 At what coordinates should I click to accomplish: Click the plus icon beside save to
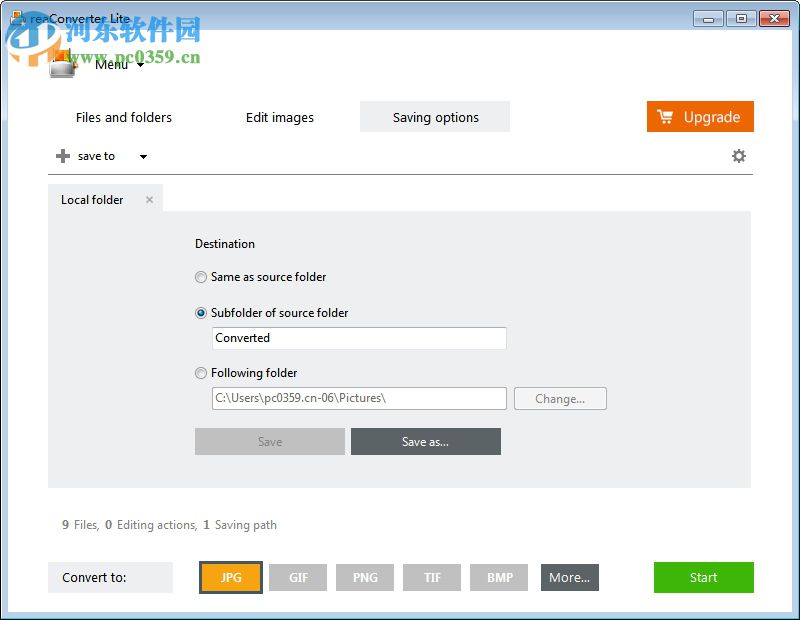point(63,156)
